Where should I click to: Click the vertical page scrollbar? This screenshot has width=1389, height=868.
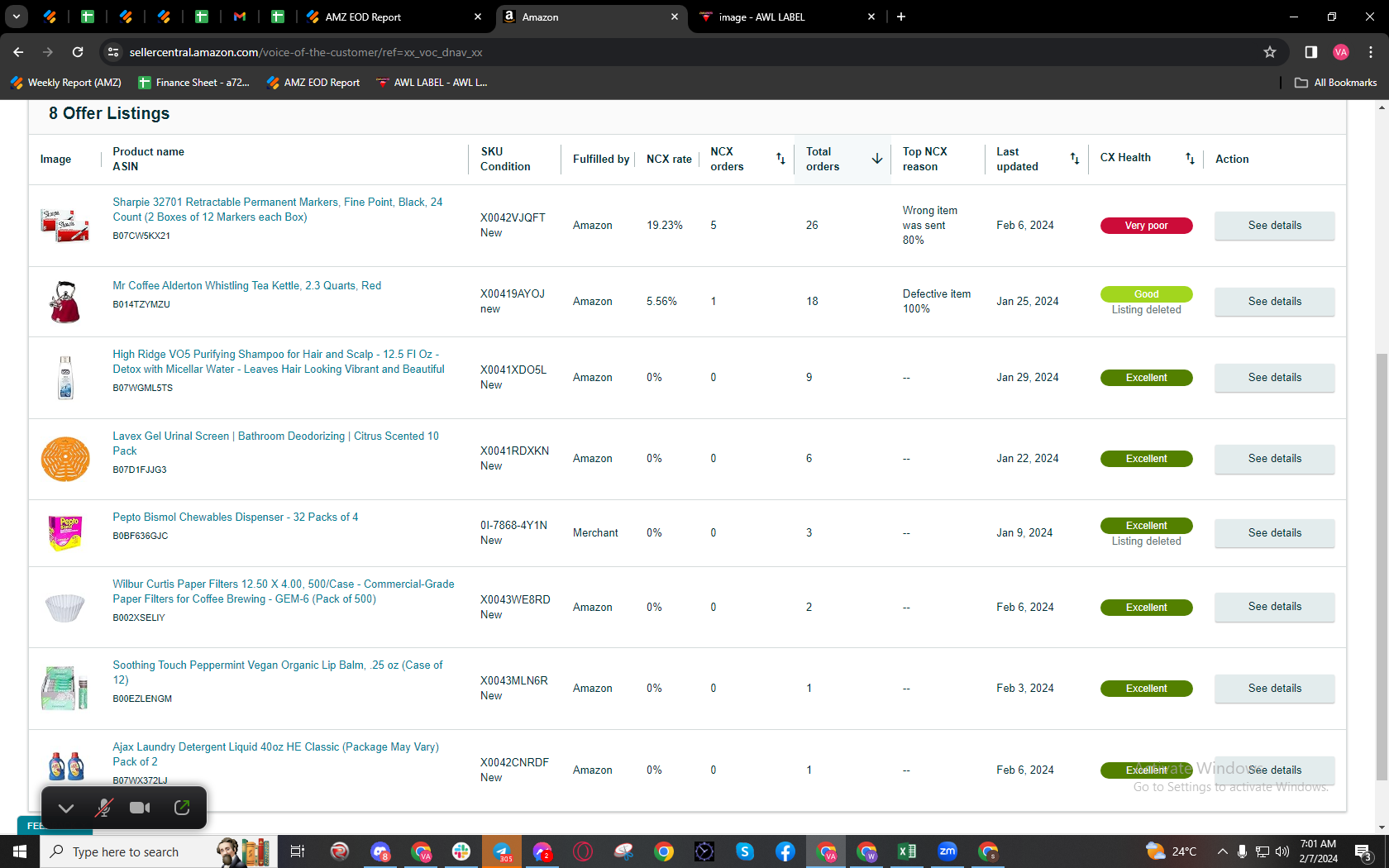click(x=1382, y=566)
